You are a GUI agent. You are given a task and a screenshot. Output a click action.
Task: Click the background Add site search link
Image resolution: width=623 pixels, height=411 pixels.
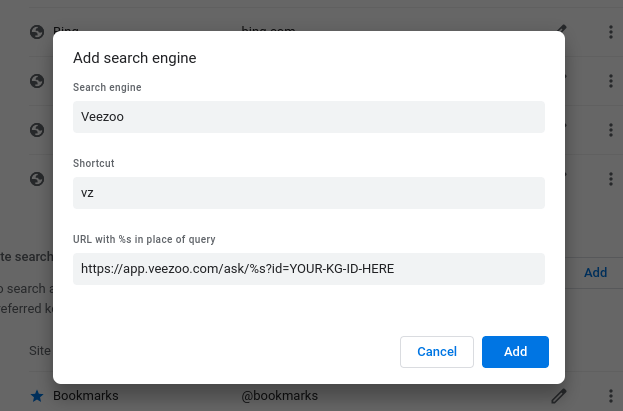595,272
